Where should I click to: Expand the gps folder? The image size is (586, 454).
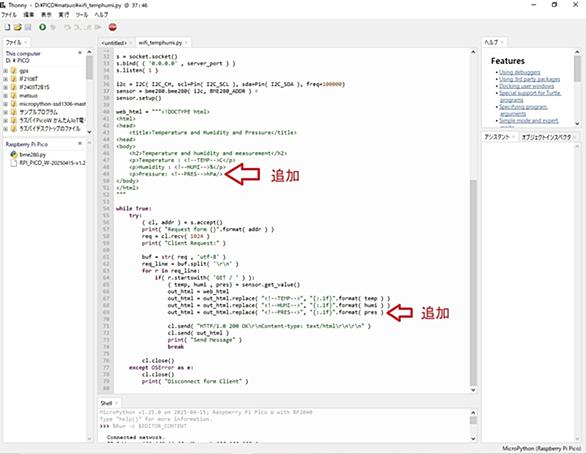pos(6,71)
